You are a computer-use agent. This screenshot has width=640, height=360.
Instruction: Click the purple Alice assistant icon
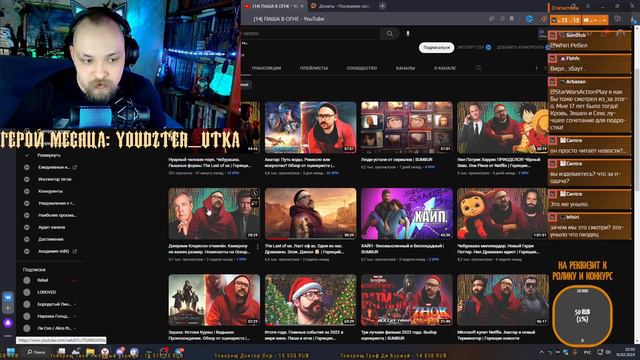coord(8,323)
